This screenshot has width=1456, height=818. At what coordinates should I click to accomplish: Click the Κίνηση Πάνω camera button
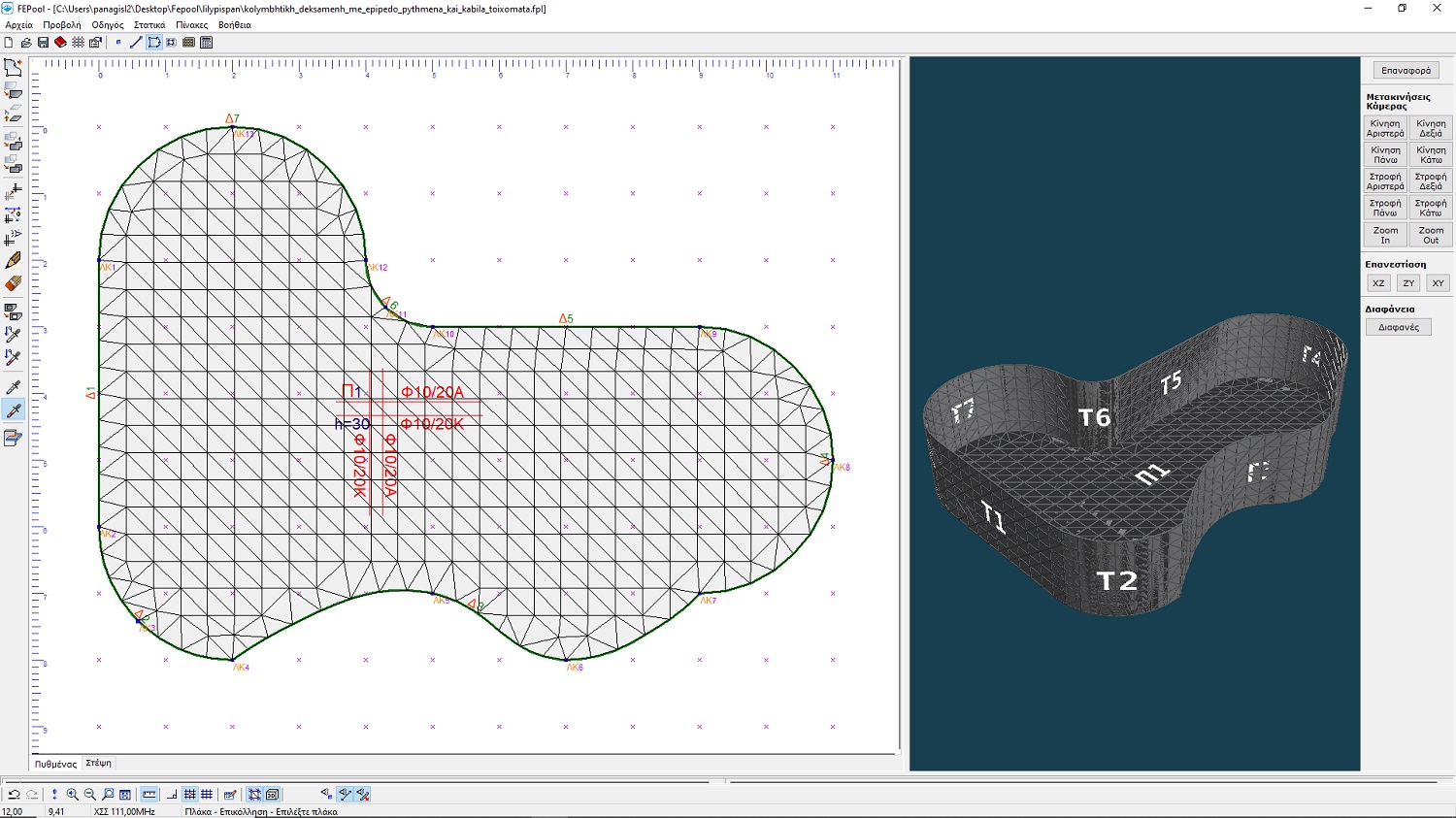click(1385, 155)
